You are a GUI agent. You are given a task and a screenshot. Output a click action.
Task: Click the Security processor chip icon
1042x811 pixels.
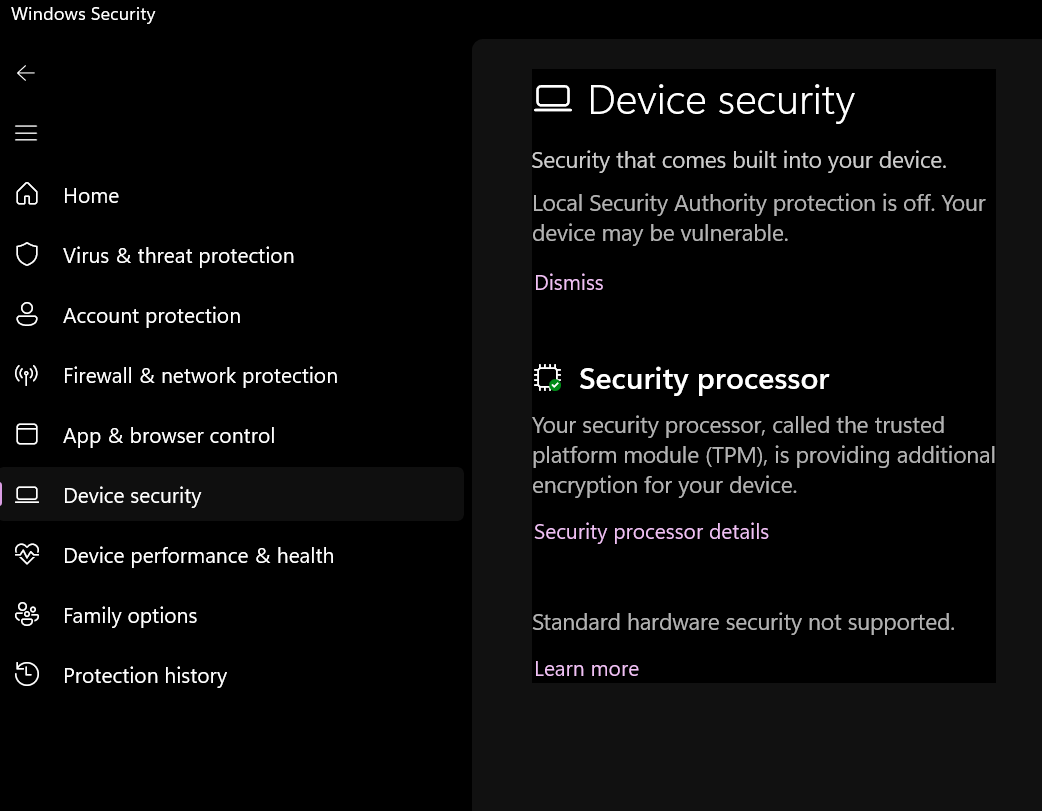547,378
